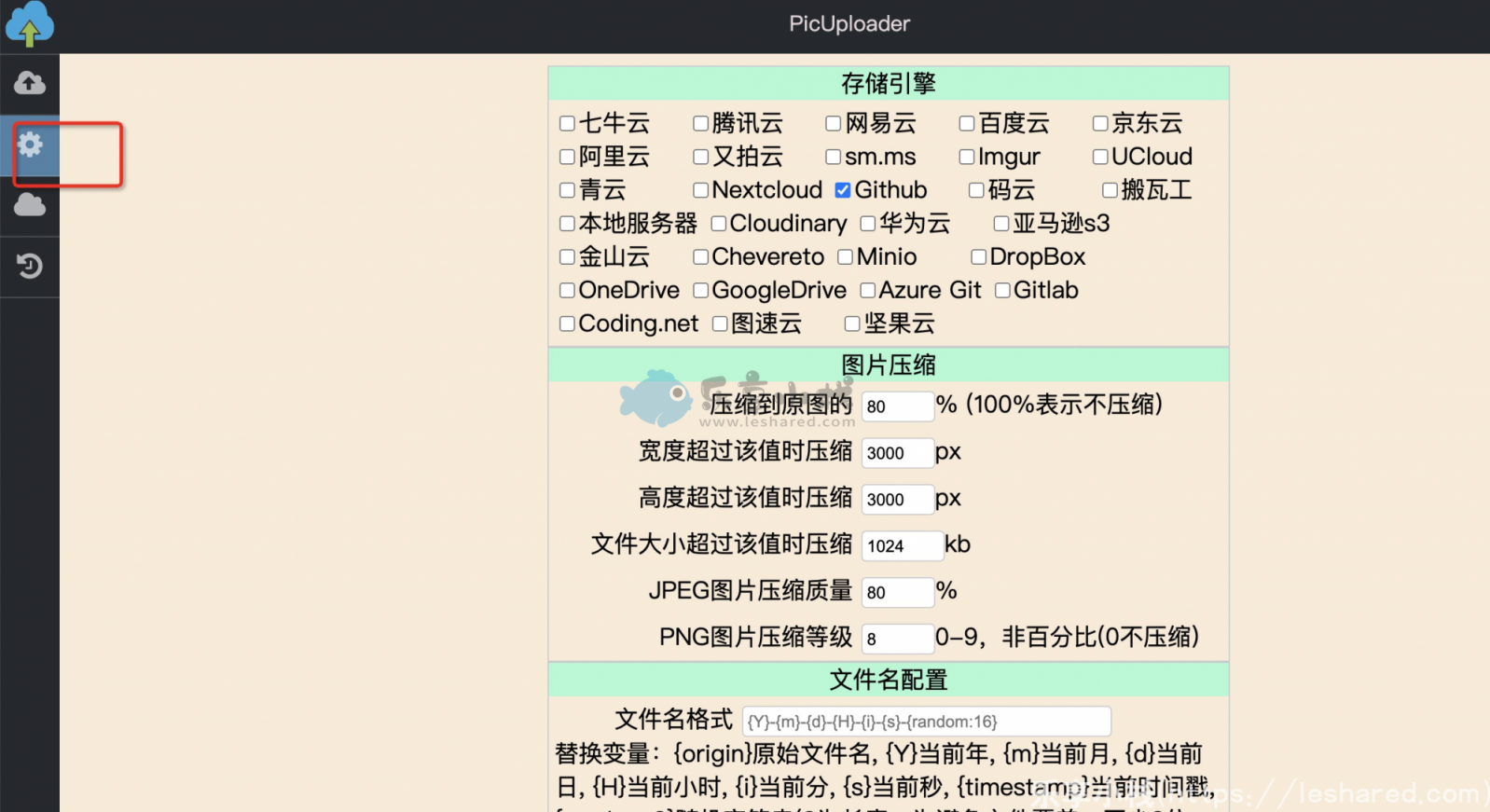Select the 京东云 checkbox
Screen dimensions: 1490x812
[x=1100, y=123]
